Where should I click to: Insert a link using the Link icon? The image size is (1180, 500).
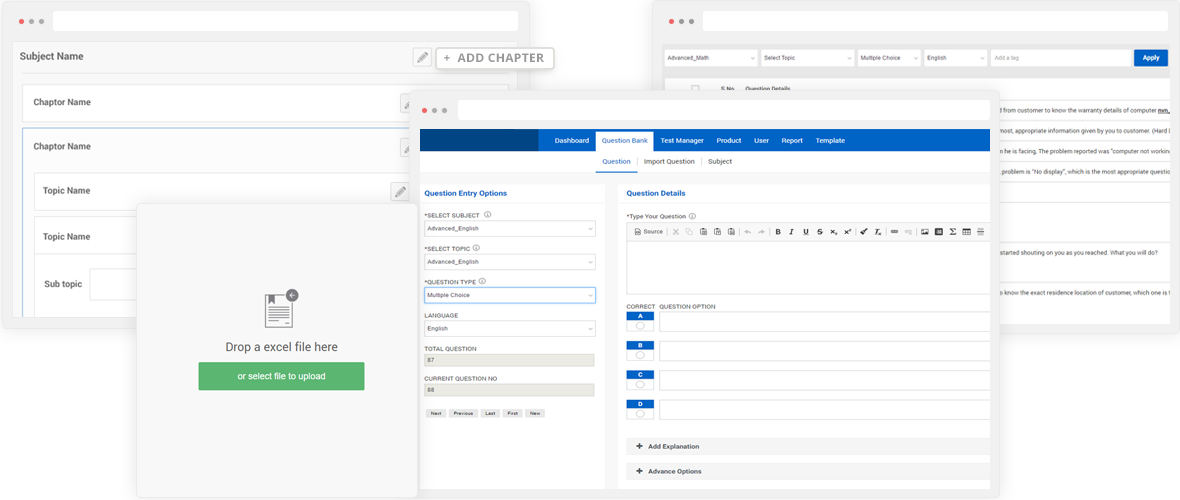894,232
